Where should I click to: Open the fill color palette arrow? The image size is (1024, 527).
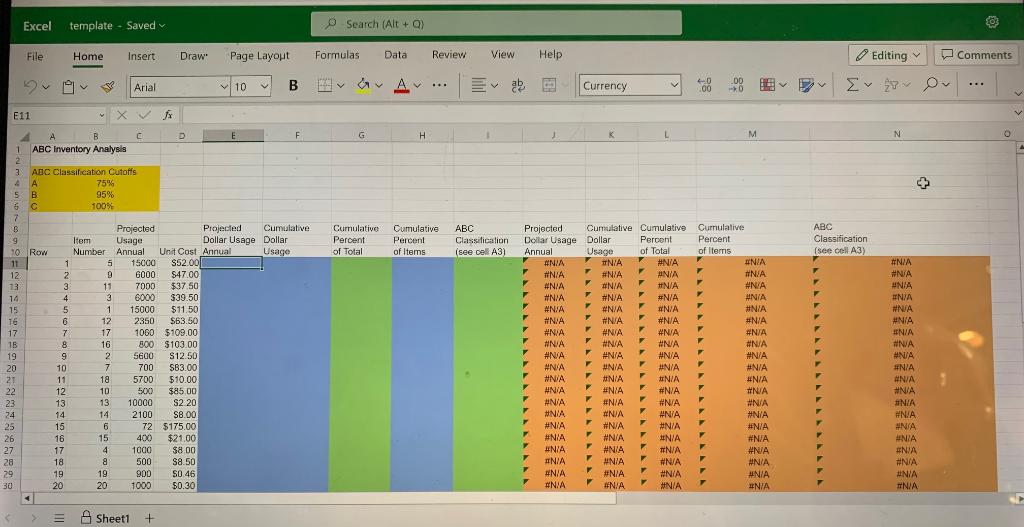tap(379, 86)
